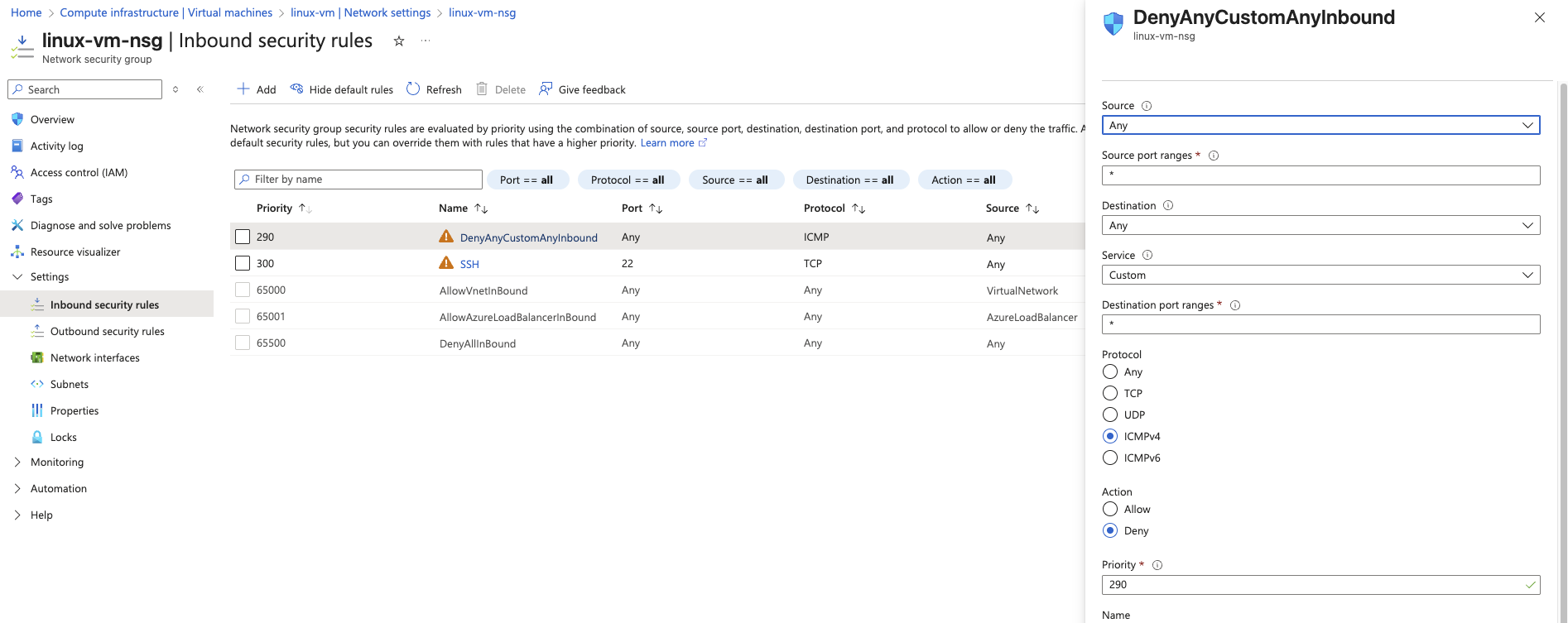The height and width of the screenshot is (623, 1568).
Task: Click the Access control (IAM) icon
Action: tap(17, 172)
